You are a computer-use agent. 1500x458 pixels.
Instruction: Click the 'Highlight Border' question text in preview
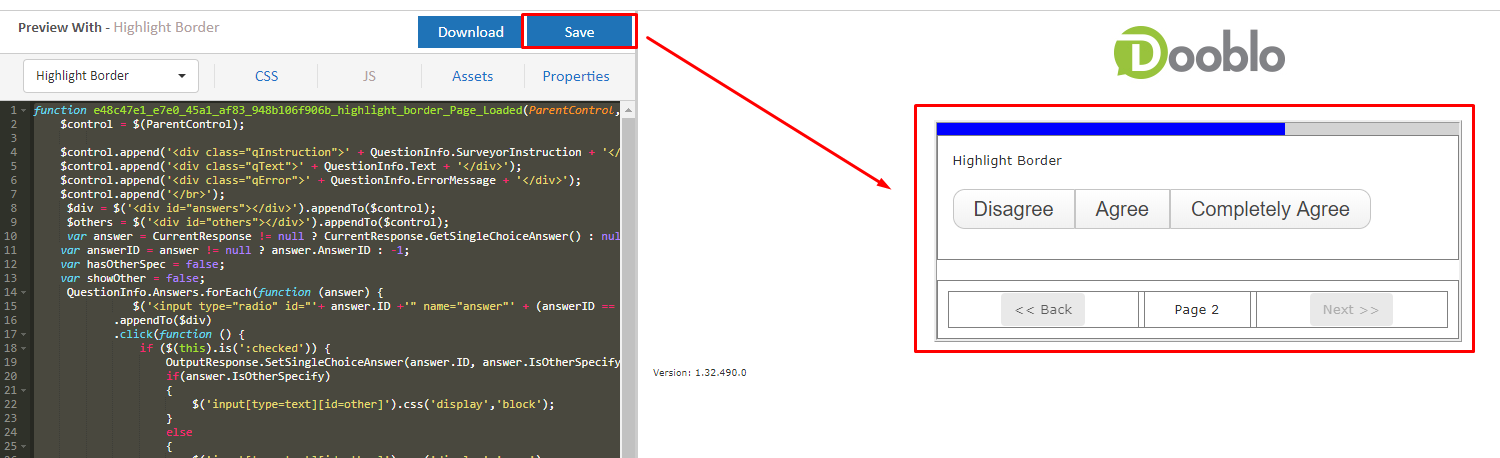point(1007,160)
